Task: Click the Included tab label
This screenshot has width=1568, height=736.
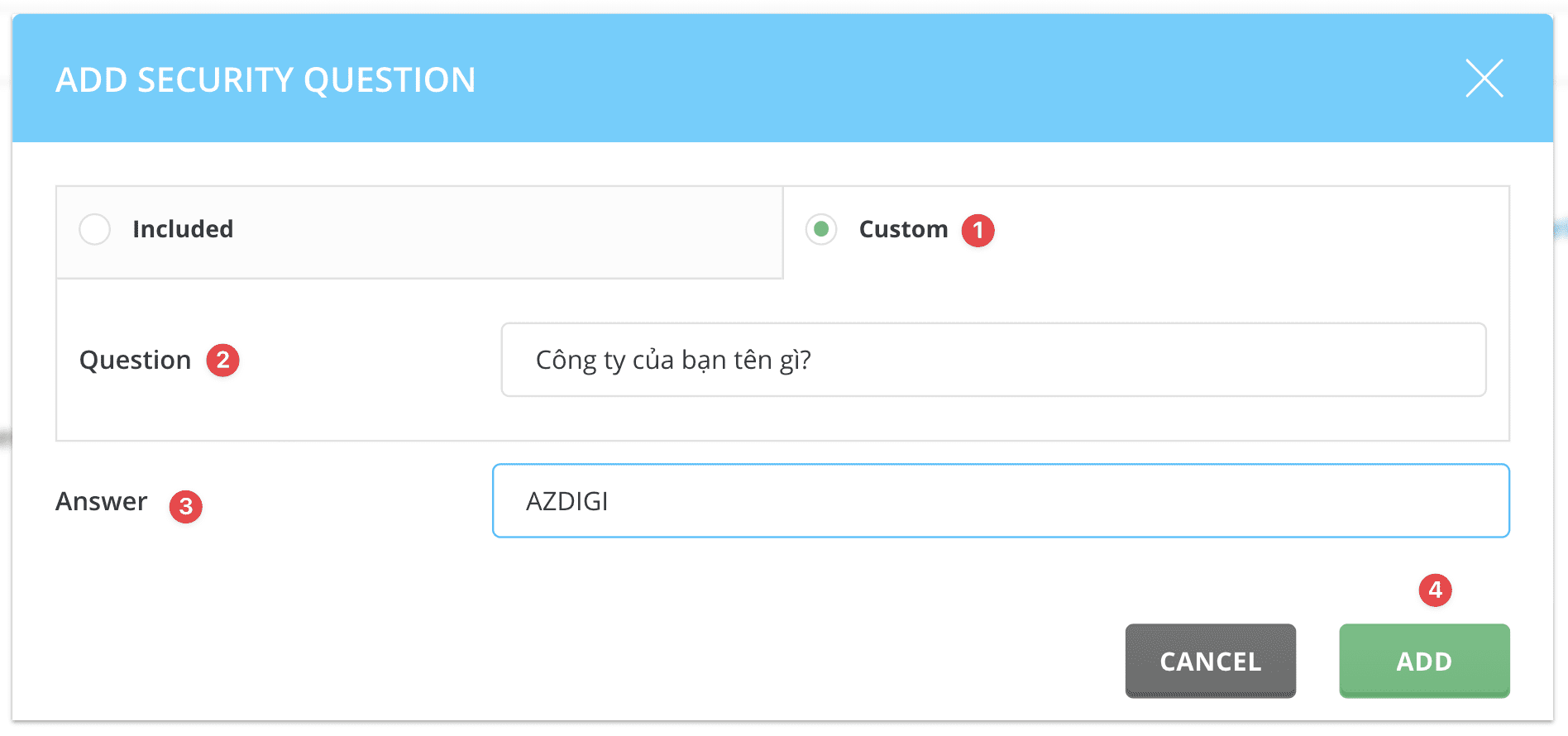Action: point(183,229)
